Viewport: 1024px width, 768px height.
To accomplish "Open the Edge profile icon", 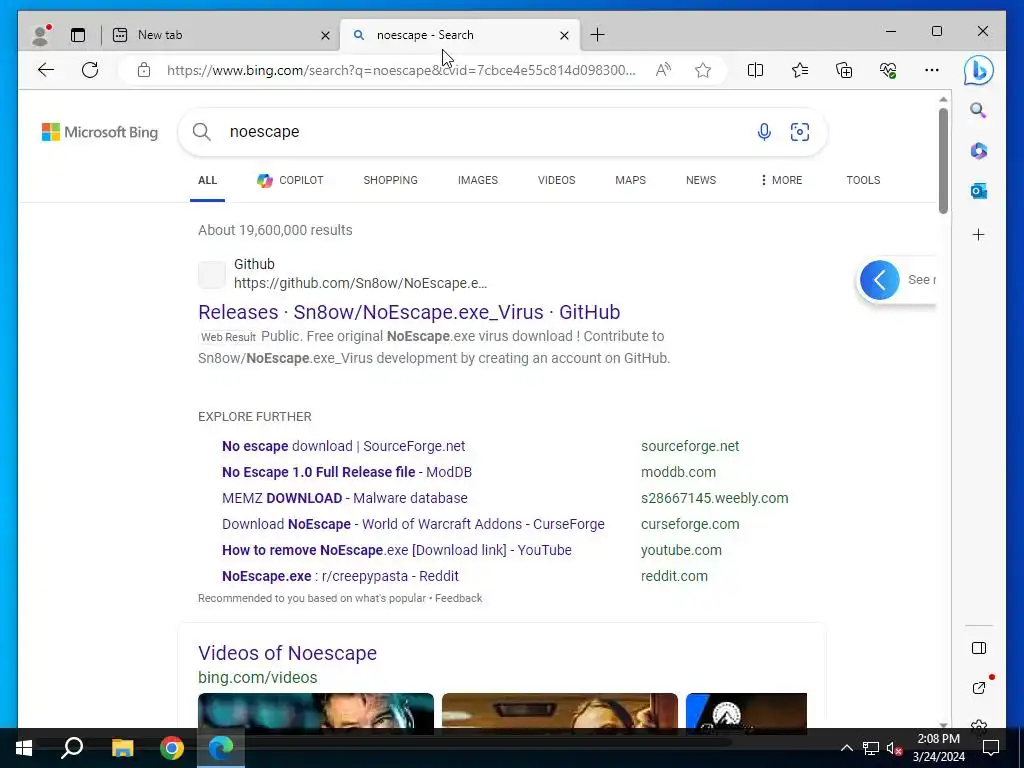I will click(40, 35).
